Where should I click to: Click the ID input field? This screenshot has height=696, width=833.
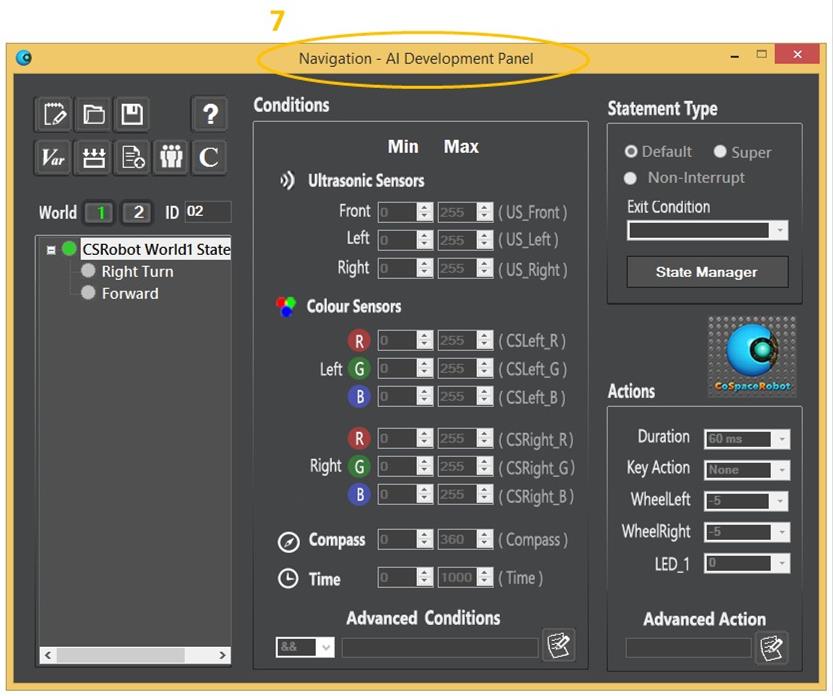(x=207, y=212)
